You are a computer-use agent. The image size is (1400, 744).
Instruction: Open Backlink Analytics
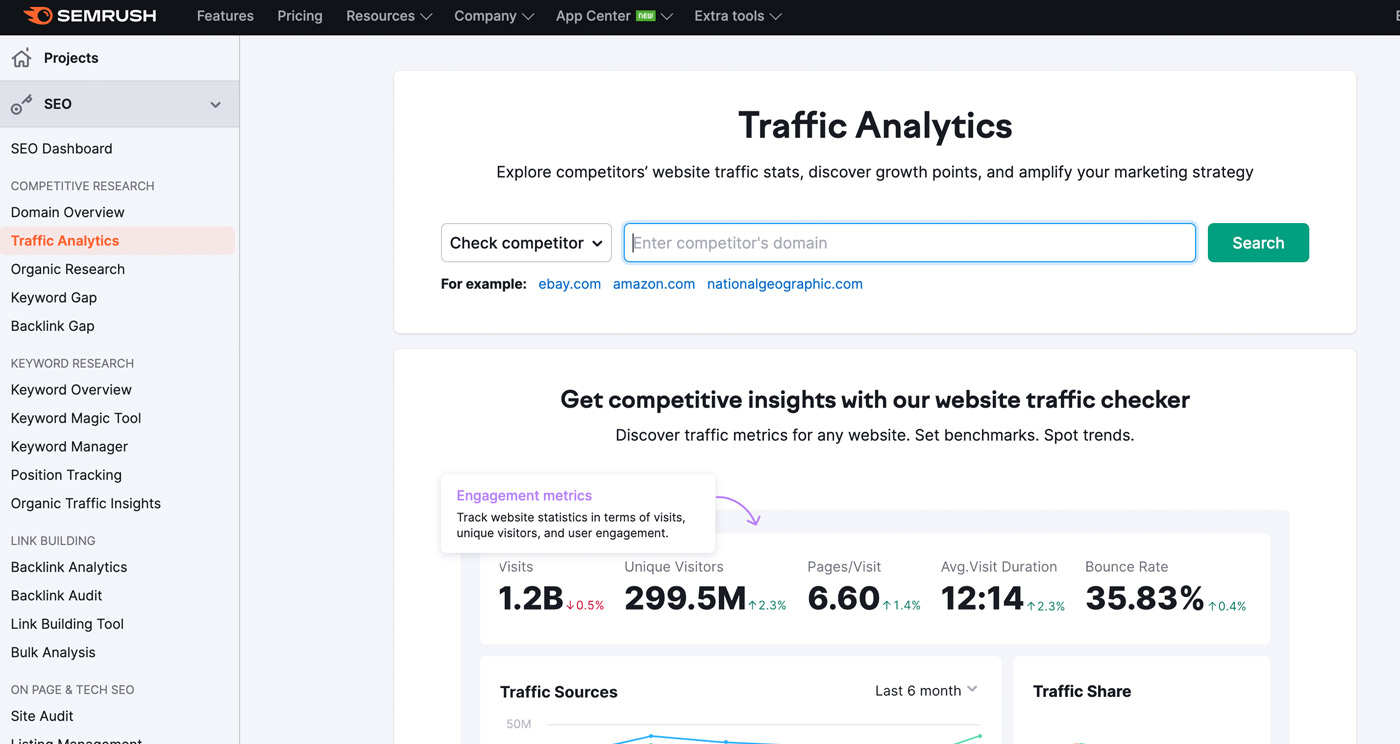pos(69,567)
